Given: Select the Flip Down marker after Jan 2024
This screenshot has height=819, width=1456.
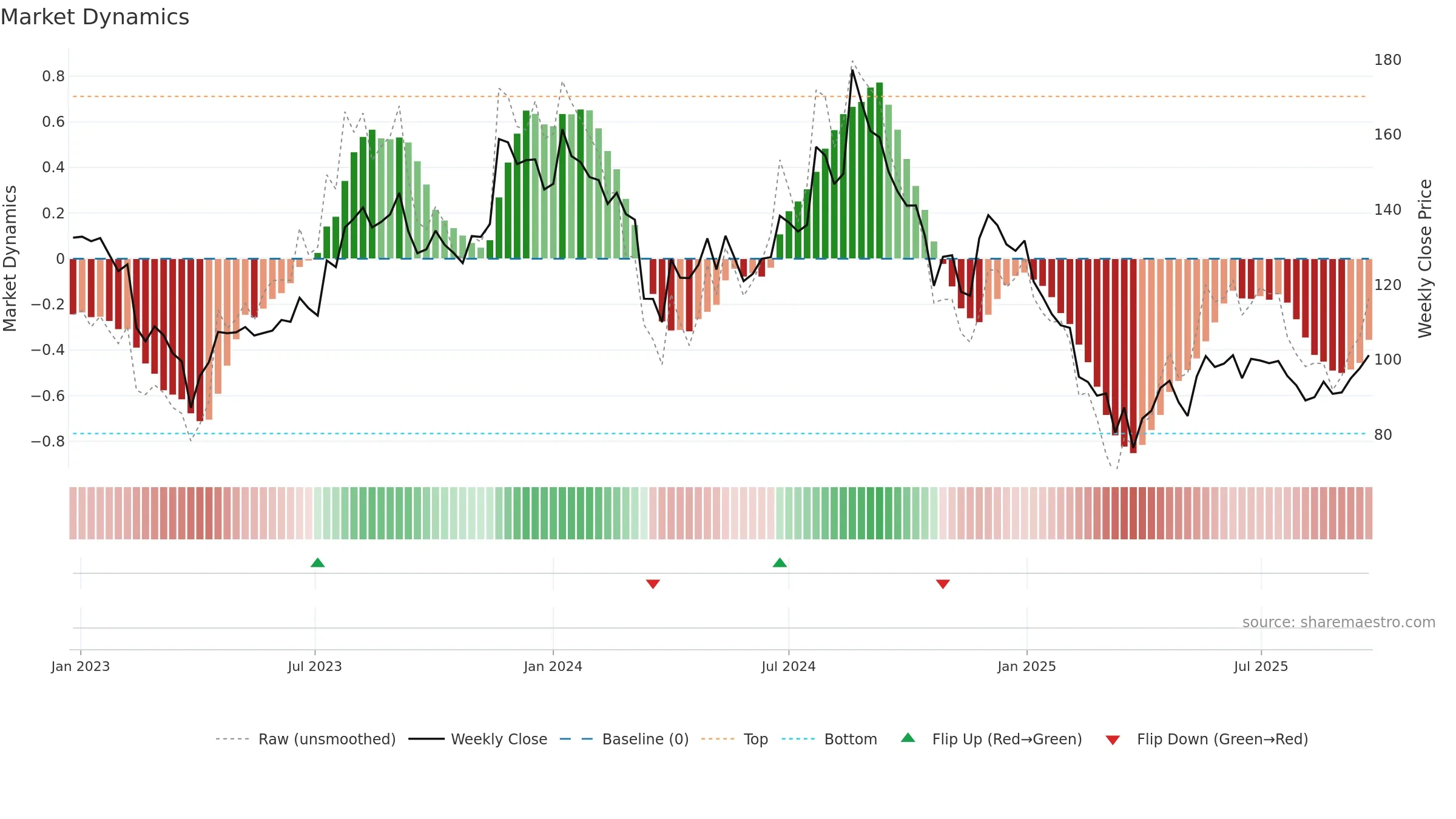Looking at the screenshot, I should coord(653,584).
